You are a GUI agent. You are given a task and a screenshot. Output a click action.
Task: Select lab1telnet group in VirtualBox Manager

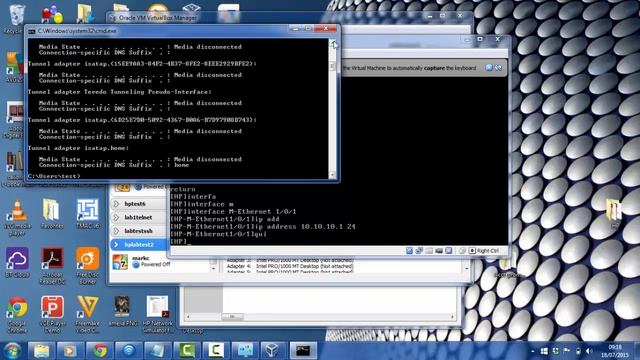tap(138, 218)
